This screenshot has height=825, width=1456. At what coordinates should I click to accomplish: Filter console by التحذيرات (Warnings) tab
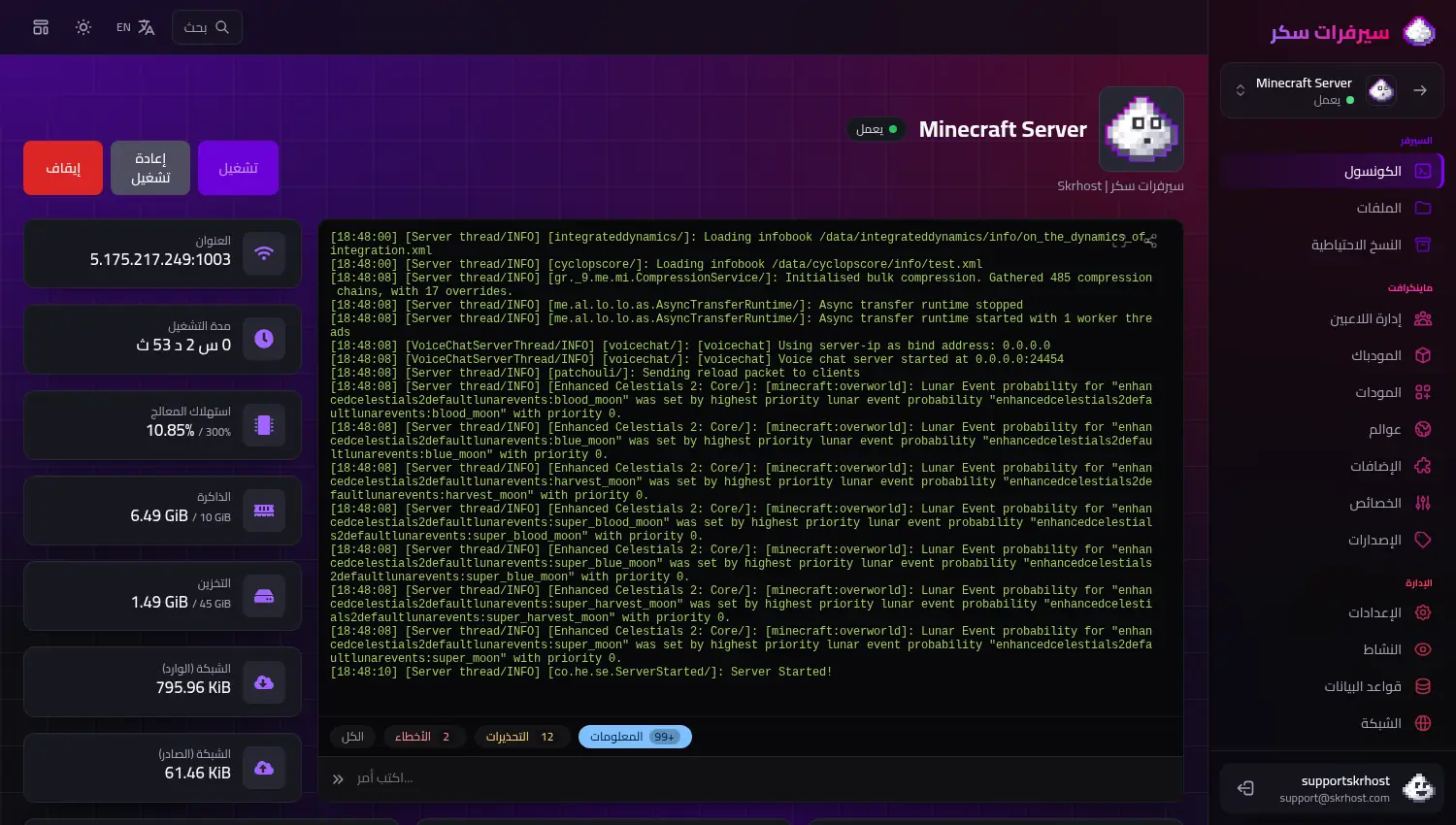[x=521, y=737]
